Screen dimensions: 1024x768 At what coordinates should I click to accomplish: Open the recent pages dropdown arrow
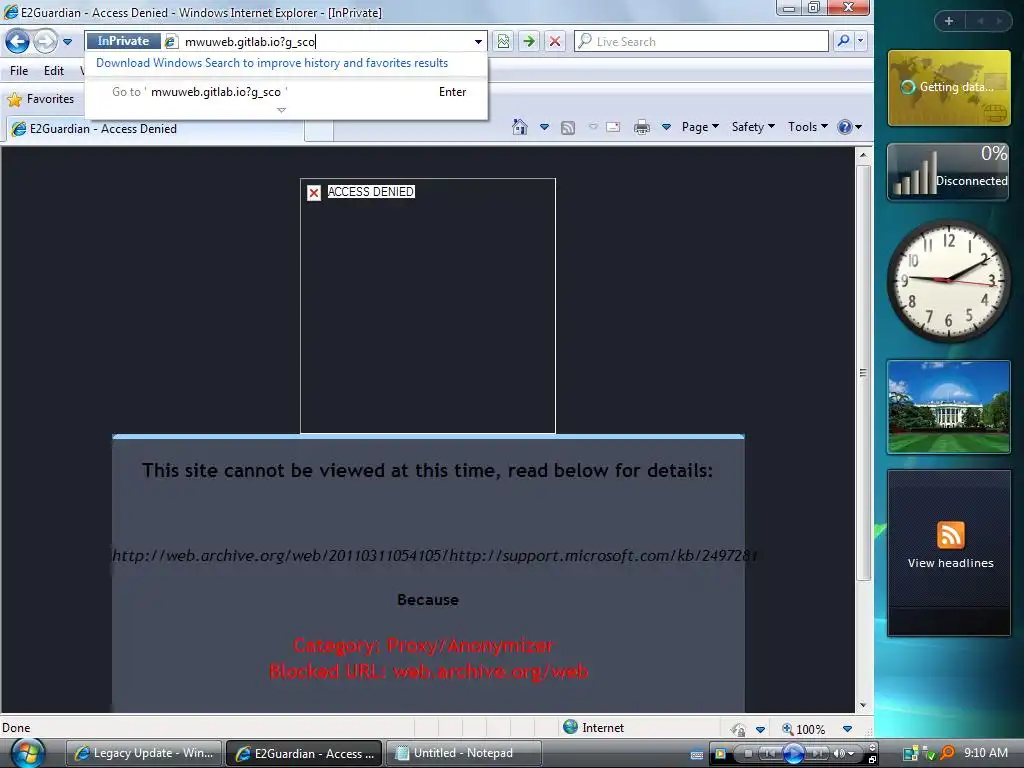(x=67, y=42)
